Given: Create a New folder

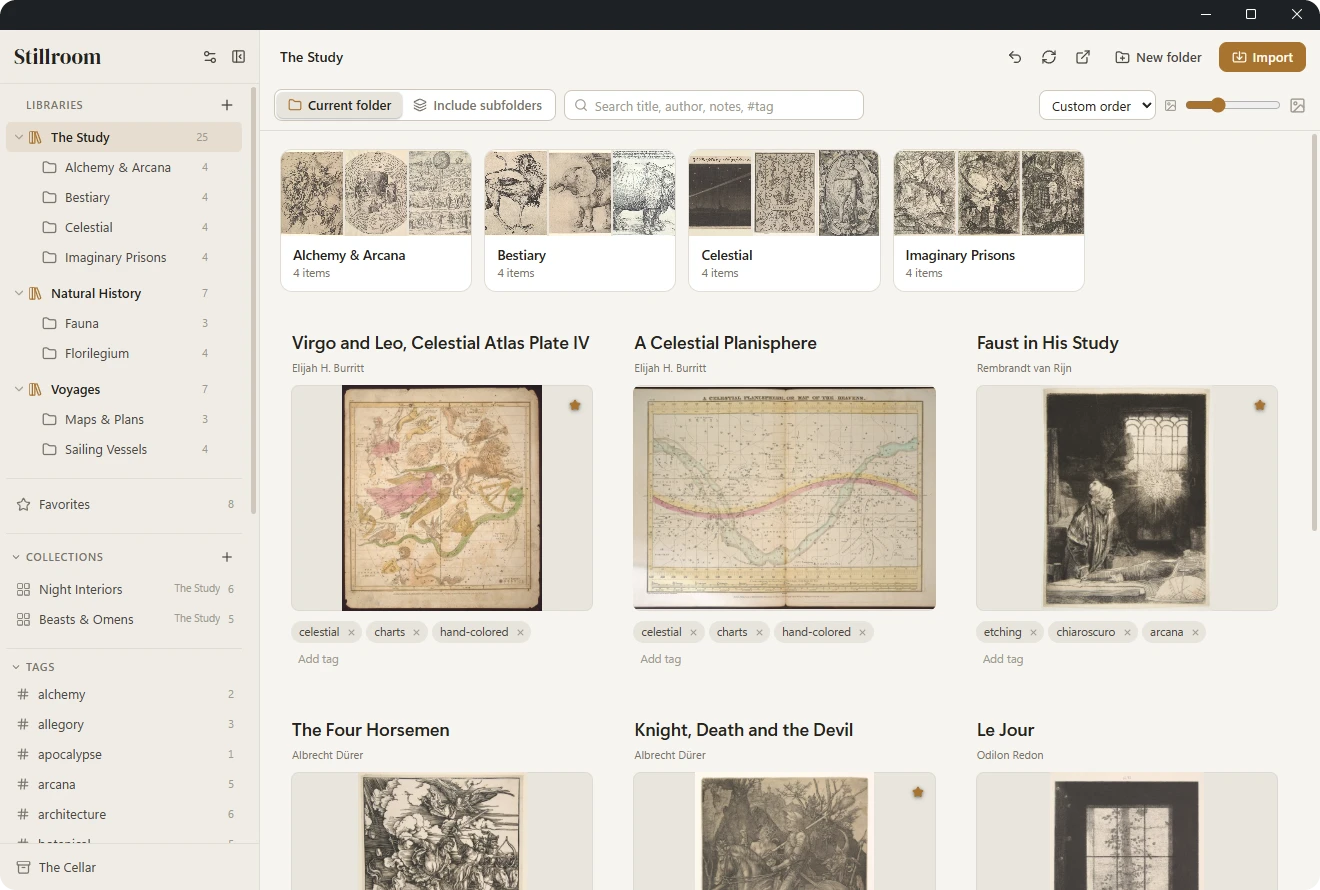Looking at the screenshot, I should pyautogui.click(x=1158, y=57).
